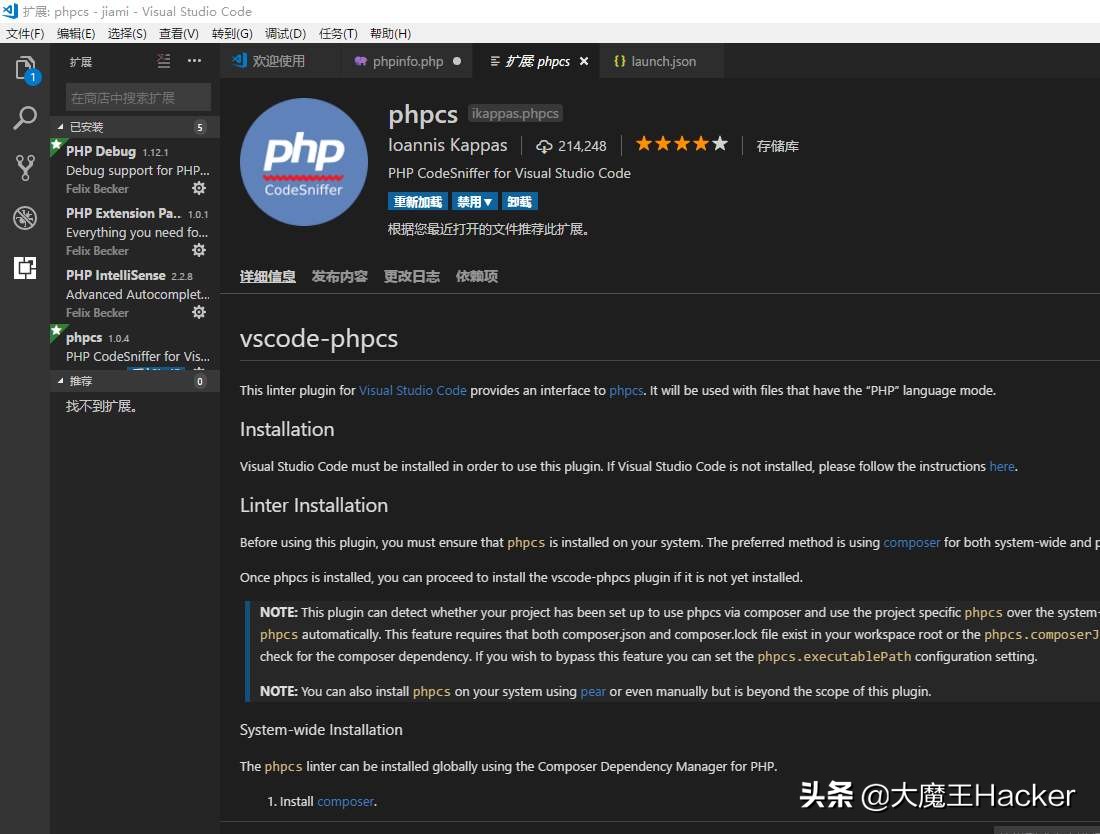
Task: Close the phpcs extension tab
Action: coord(584,61)
